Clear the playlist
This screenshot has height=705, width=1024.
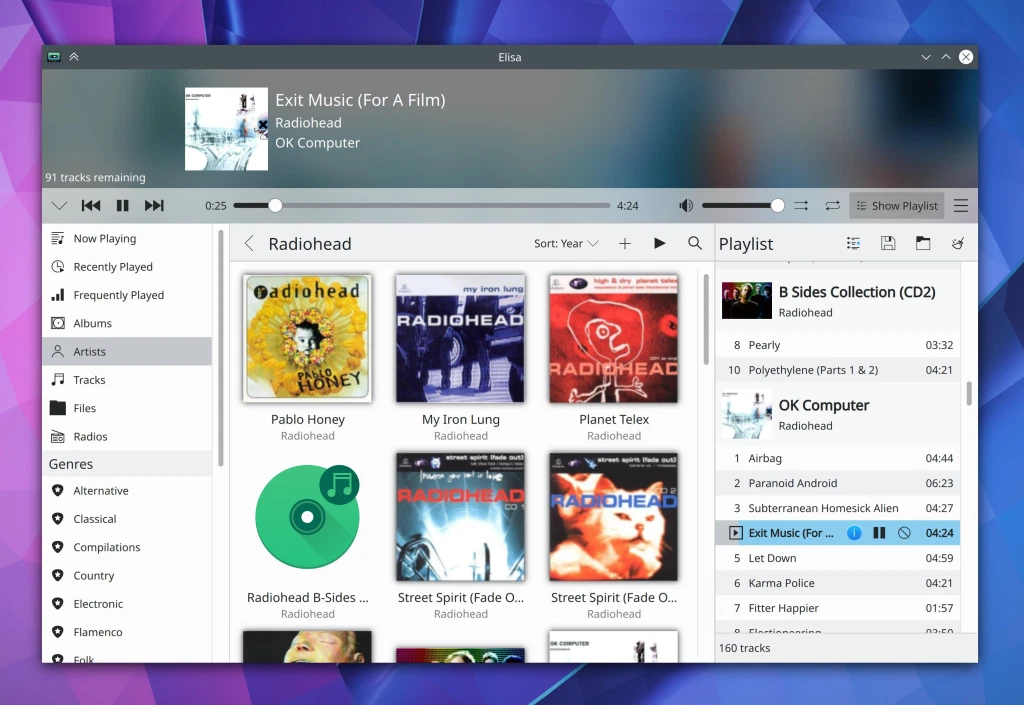[958, 243]
